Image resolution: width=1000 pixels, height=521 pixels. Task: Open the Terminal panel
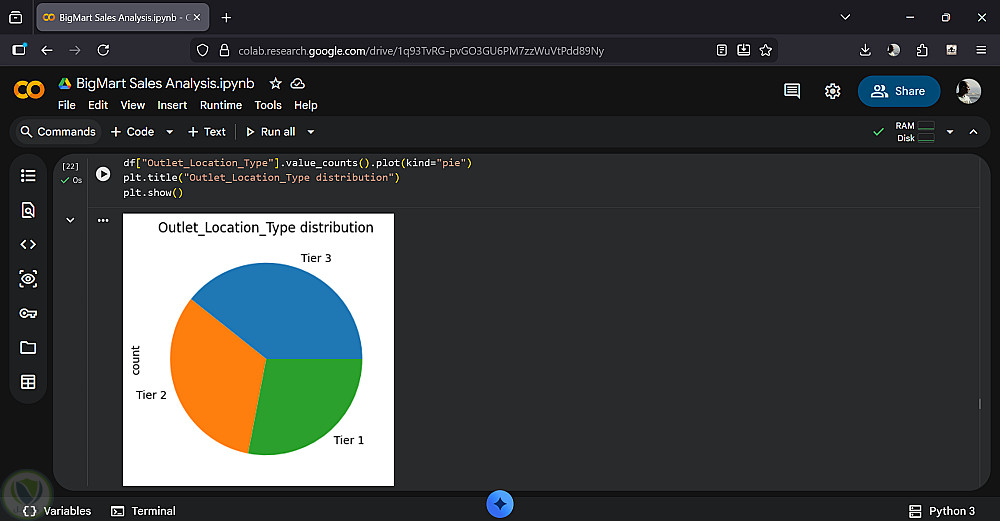tap(143, 511)
